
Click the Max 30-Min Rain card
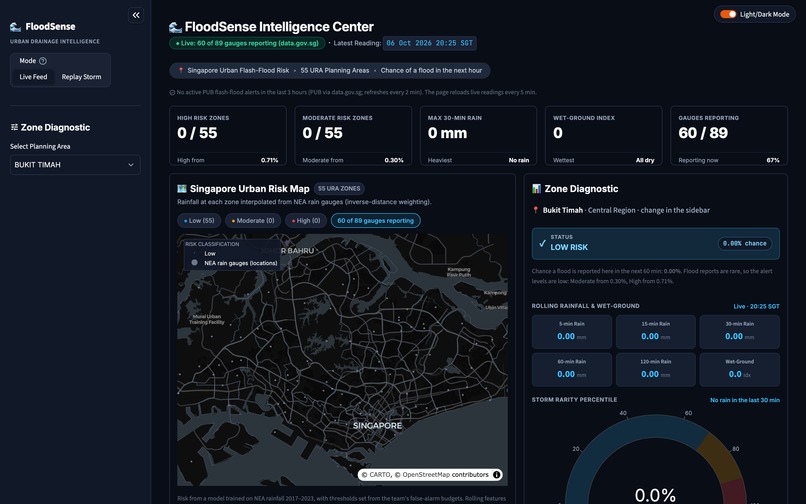coord(478,136)
